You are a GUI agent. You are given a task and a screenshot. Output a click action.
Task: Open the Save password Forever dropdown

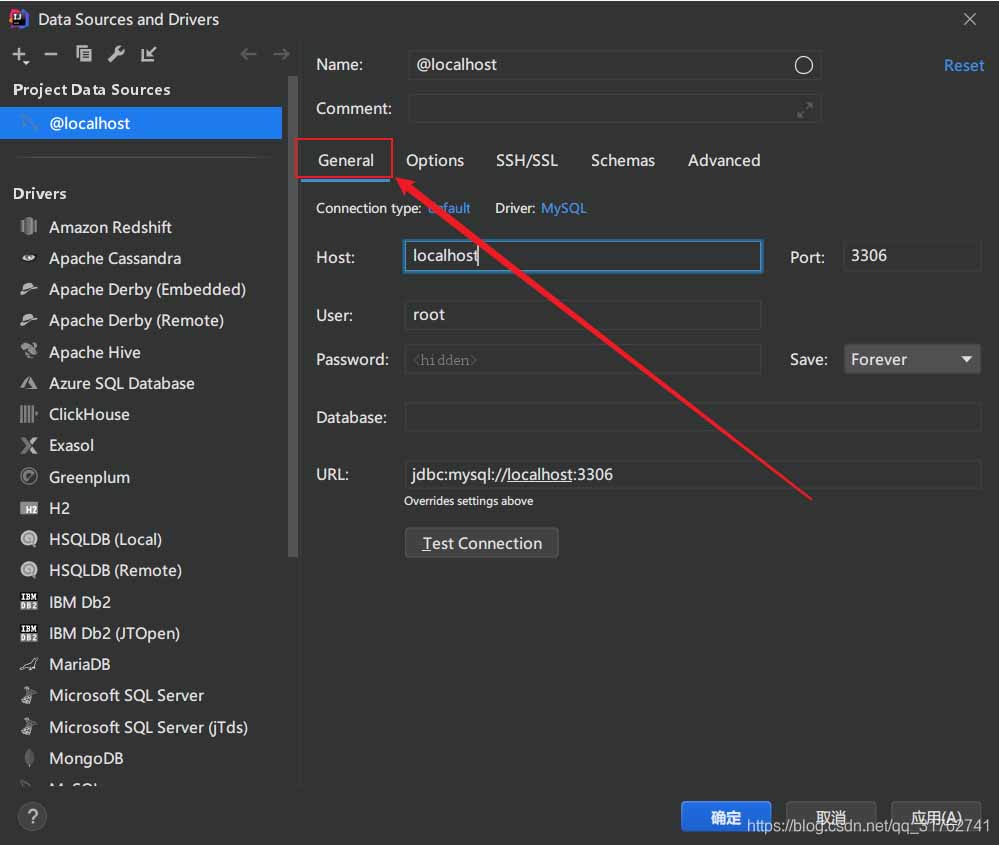[912, 359]
